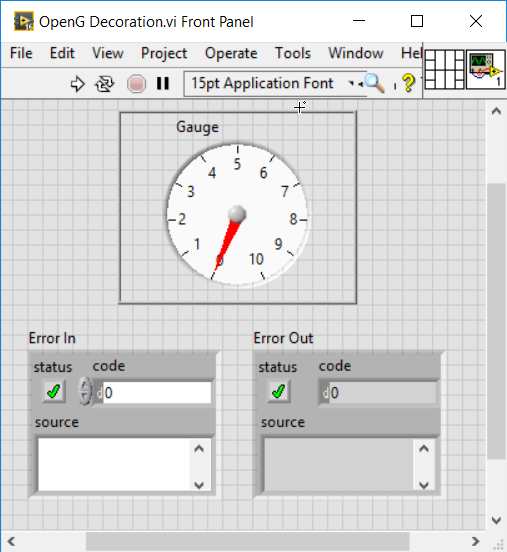This screenshot has height=552, width=507.
Task: Click the vertical scrollbar down arrow
Action: tap(496, 520)
